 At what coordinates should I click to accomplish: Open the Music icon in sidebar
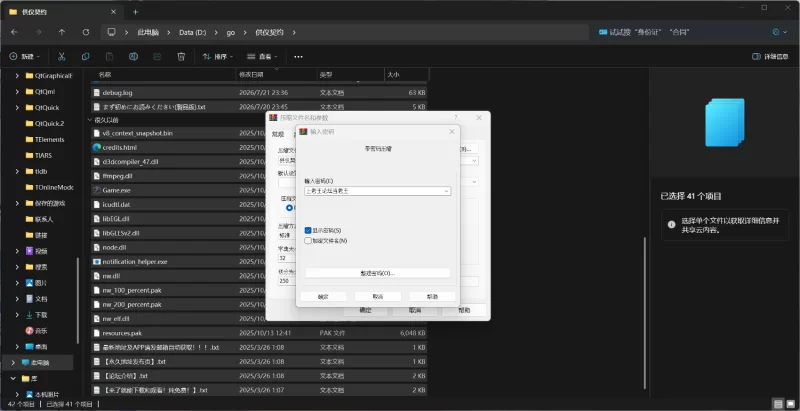[x=30, y=331]
